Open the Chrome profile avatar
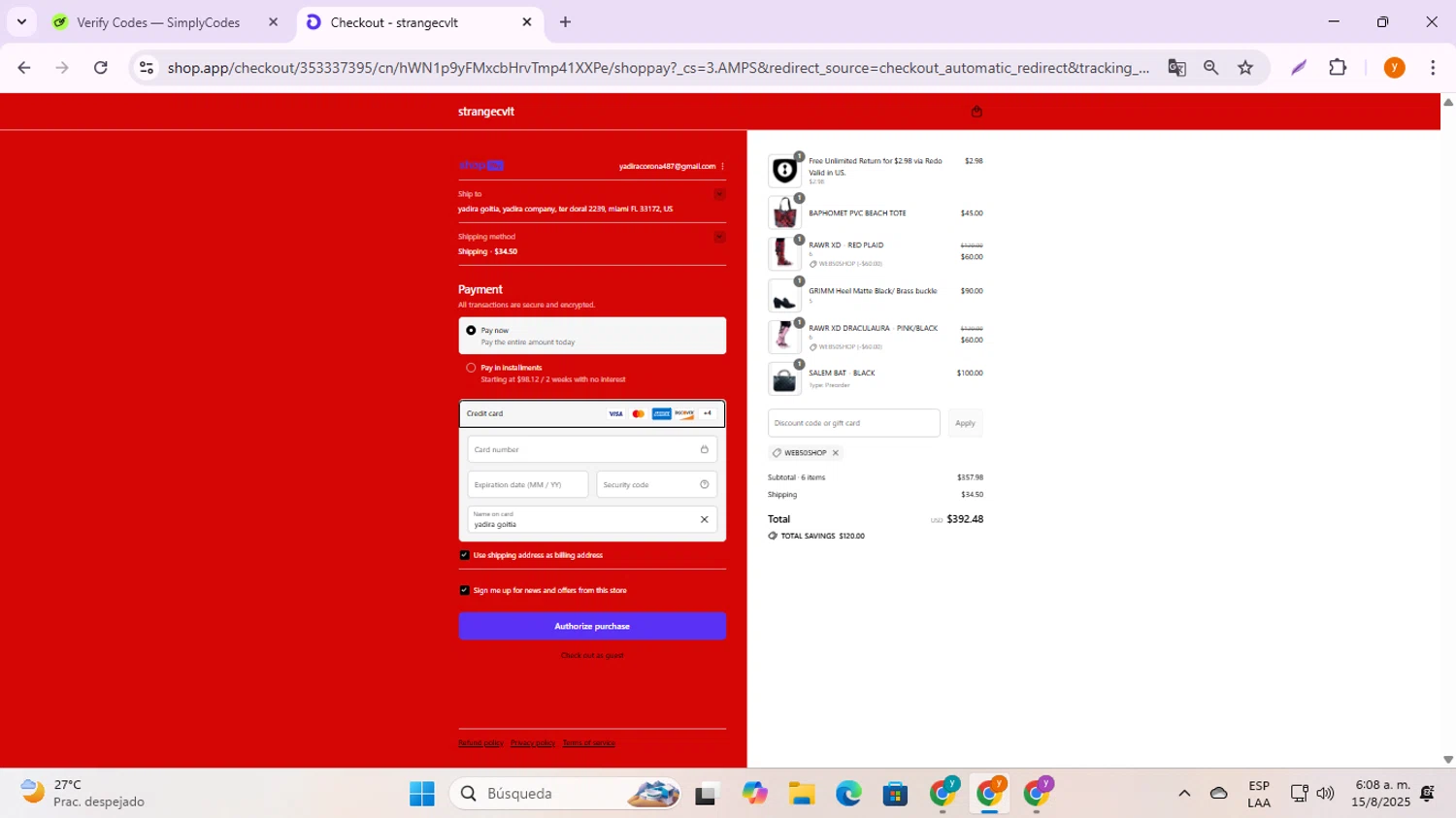Screen dimensions: 1456x818 point(1394,68)
